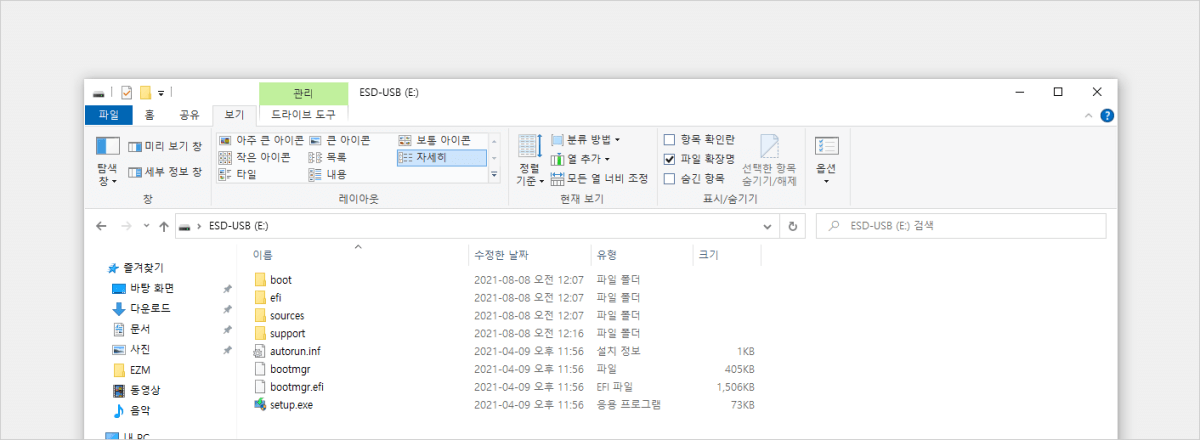Image resolution: width=1200 pixels, height=440 pixels.
Task: Click 선택한 항목 숨기기/해제 button
Action: coord(769,160)
